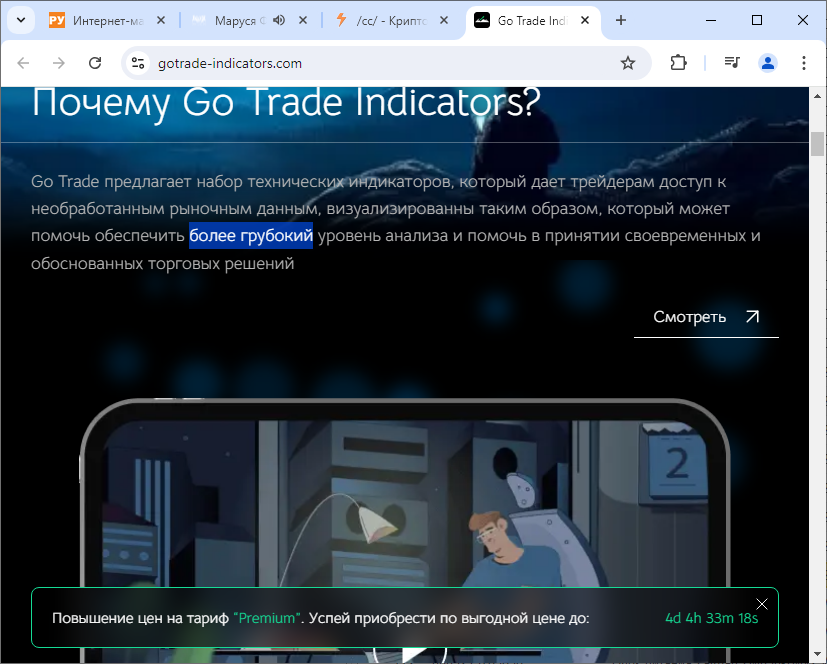Screen dimensions: 827x664
Task: Open a new browser tab
Action: click(621, 21)
